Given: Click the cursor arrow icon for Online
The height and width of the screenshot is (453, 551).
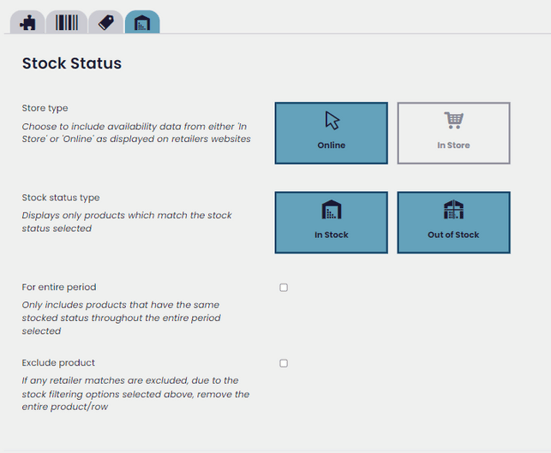Looking at the screenshot, I should (x=332, y=121).
